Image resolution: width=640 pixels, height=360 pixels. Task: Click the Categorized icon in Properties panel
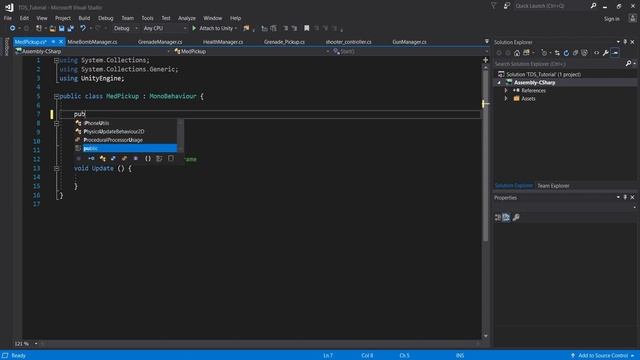point(498,217)
